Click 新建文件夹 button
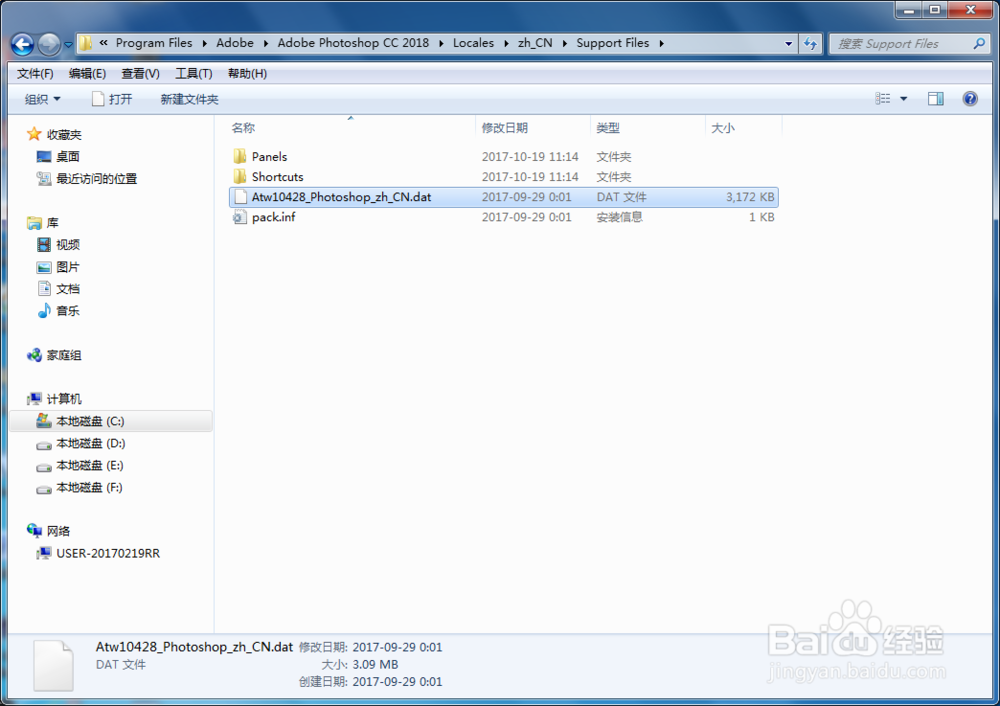Screen dimensions: 1000x706 189,99
